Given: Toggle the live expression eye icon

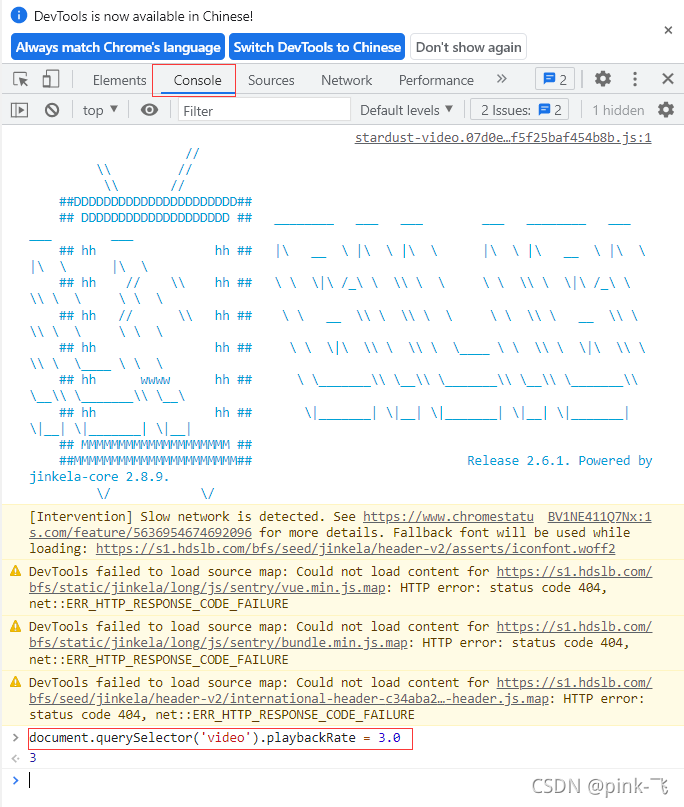Looking at the screenshot, I should [149, 110].
